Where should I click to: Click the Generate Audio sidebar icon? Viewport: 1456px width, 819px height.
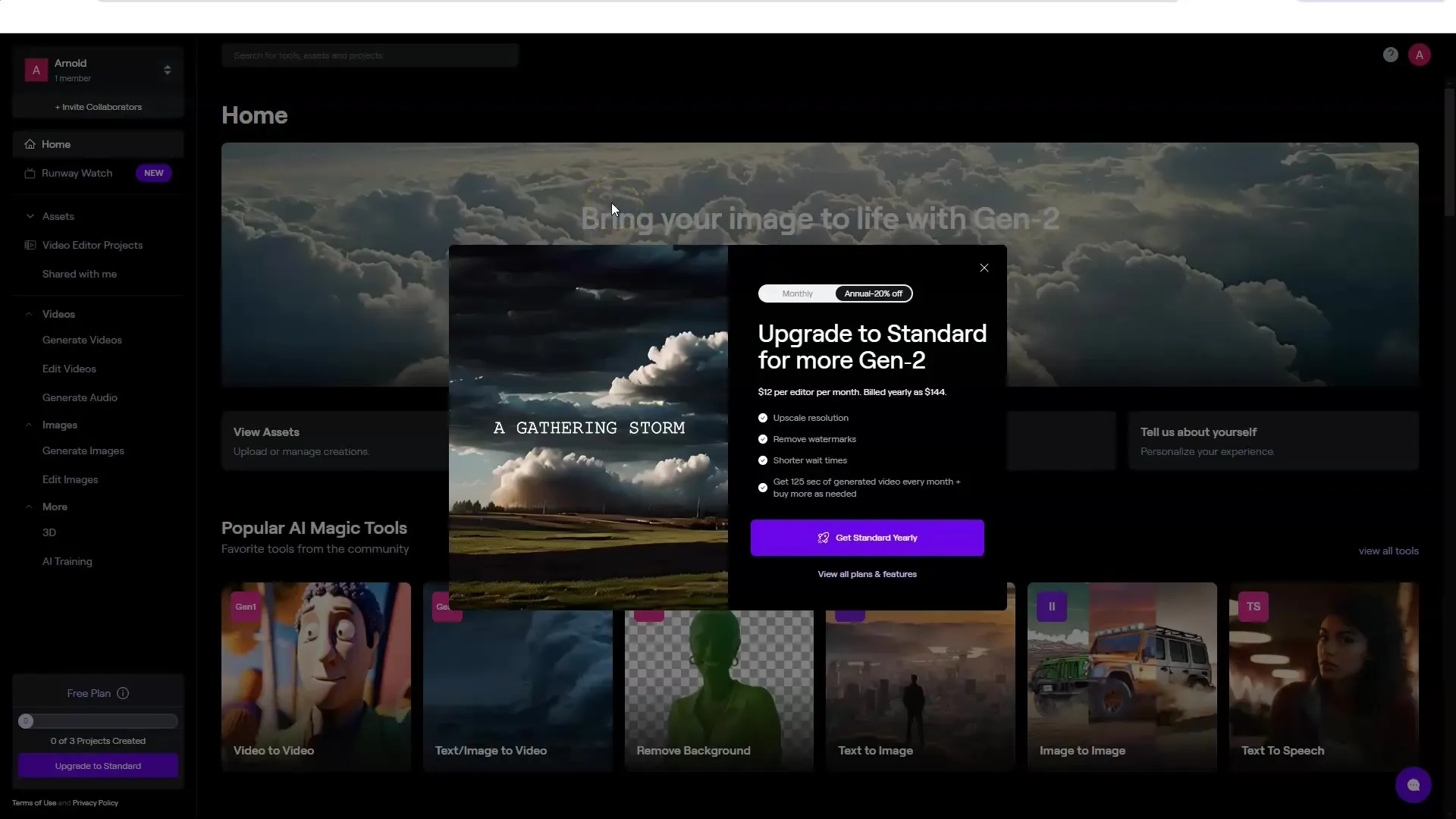point(80,397)
